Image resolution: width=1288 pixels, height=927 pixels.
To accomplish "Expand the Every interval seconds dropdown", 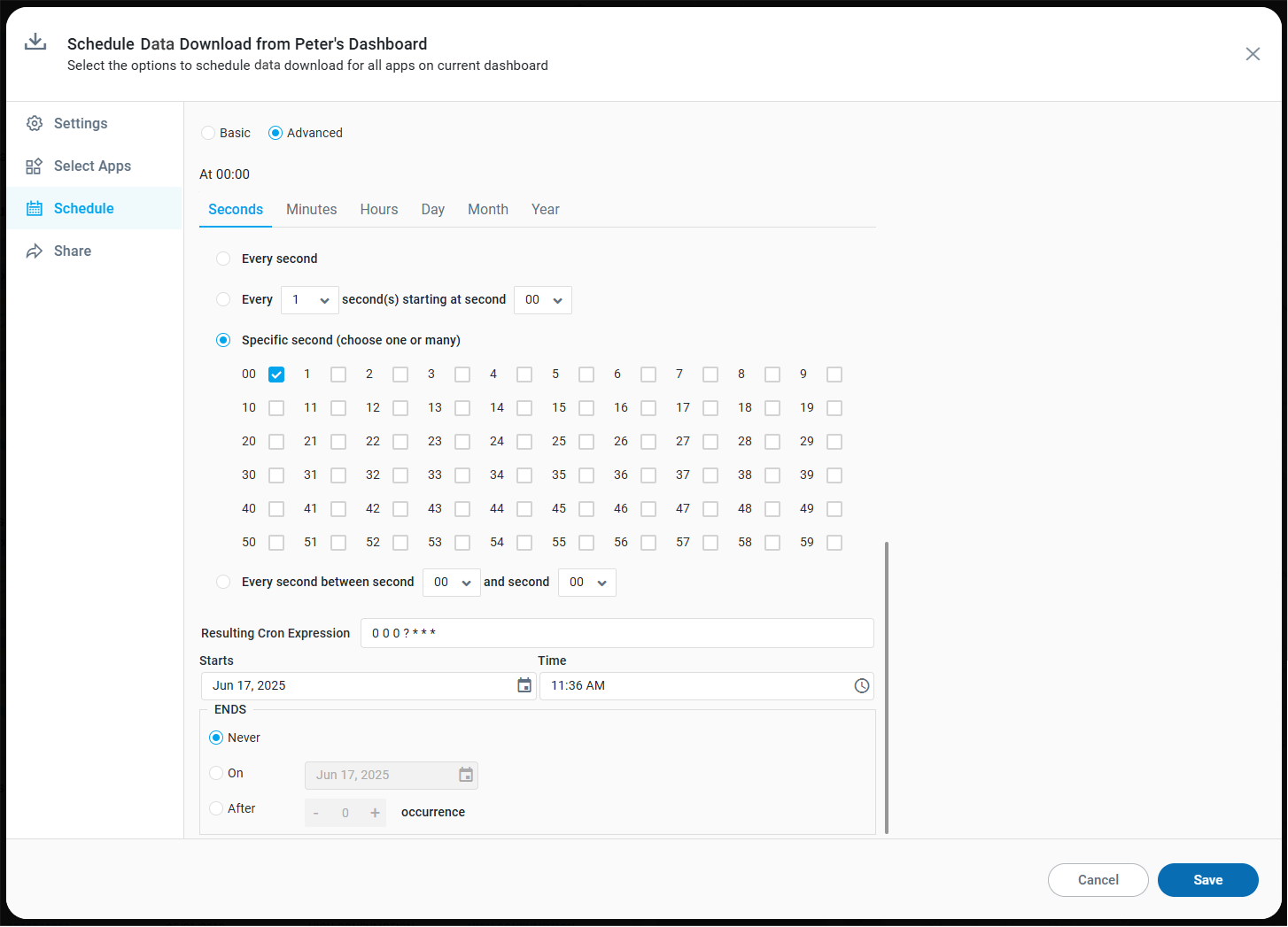I will point(310,300).
